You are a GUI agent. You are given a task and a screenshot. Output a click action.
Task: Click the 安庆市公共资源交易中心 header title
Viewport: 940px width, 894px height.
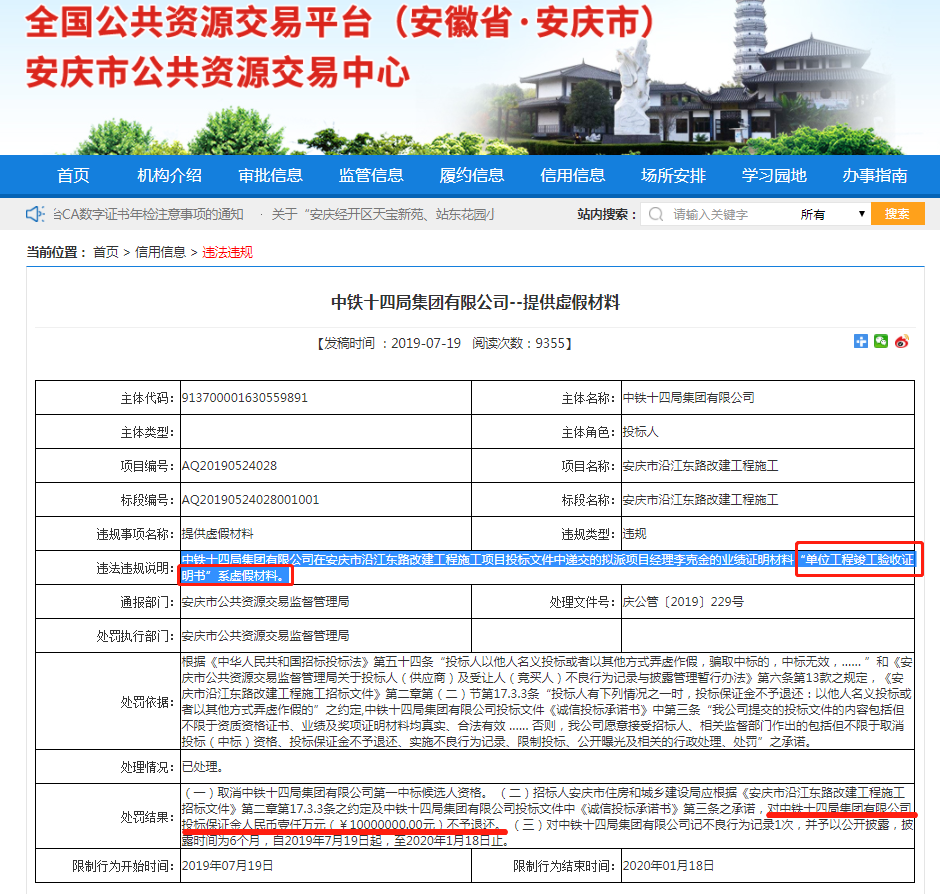[x=218, y=73]
